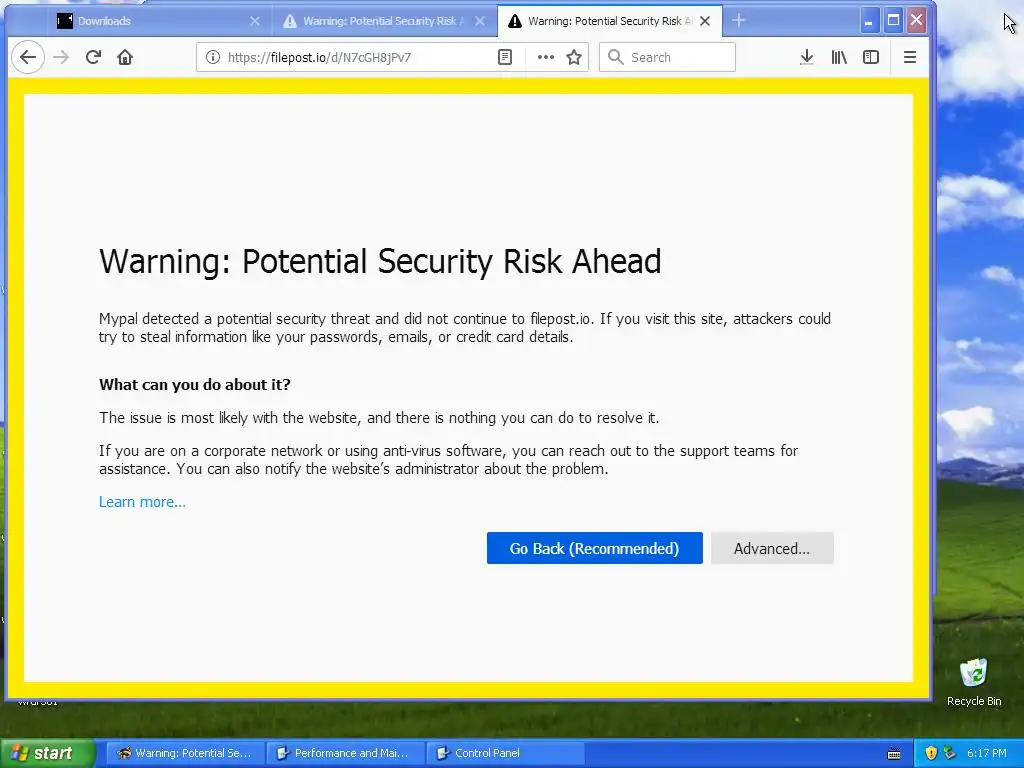Click the on-screen keyboard tray icon
This screenshot has width=1024, height=768.
click(894, 754)
